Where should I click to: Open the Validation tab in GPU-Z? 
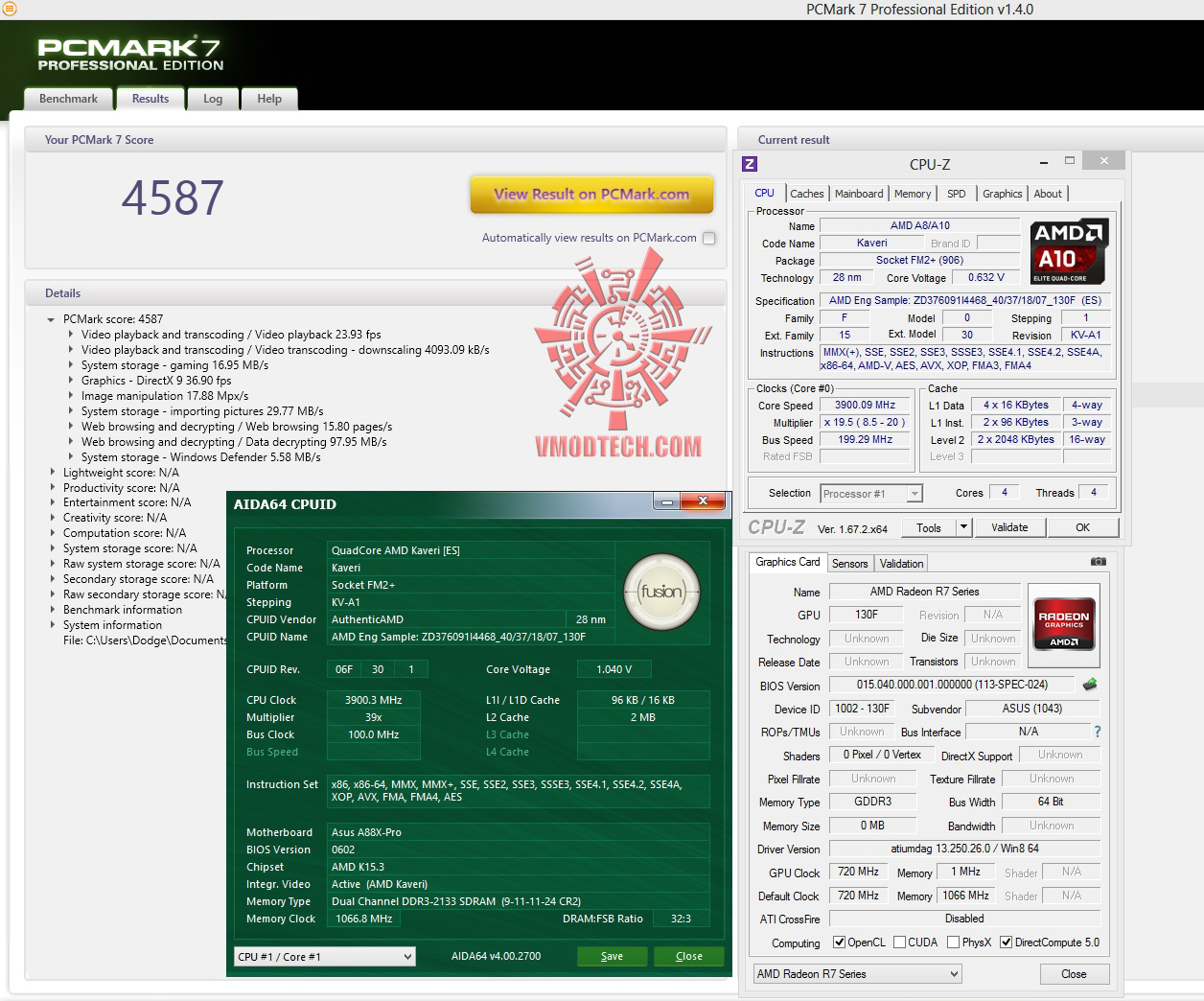[x=902, y=564]
